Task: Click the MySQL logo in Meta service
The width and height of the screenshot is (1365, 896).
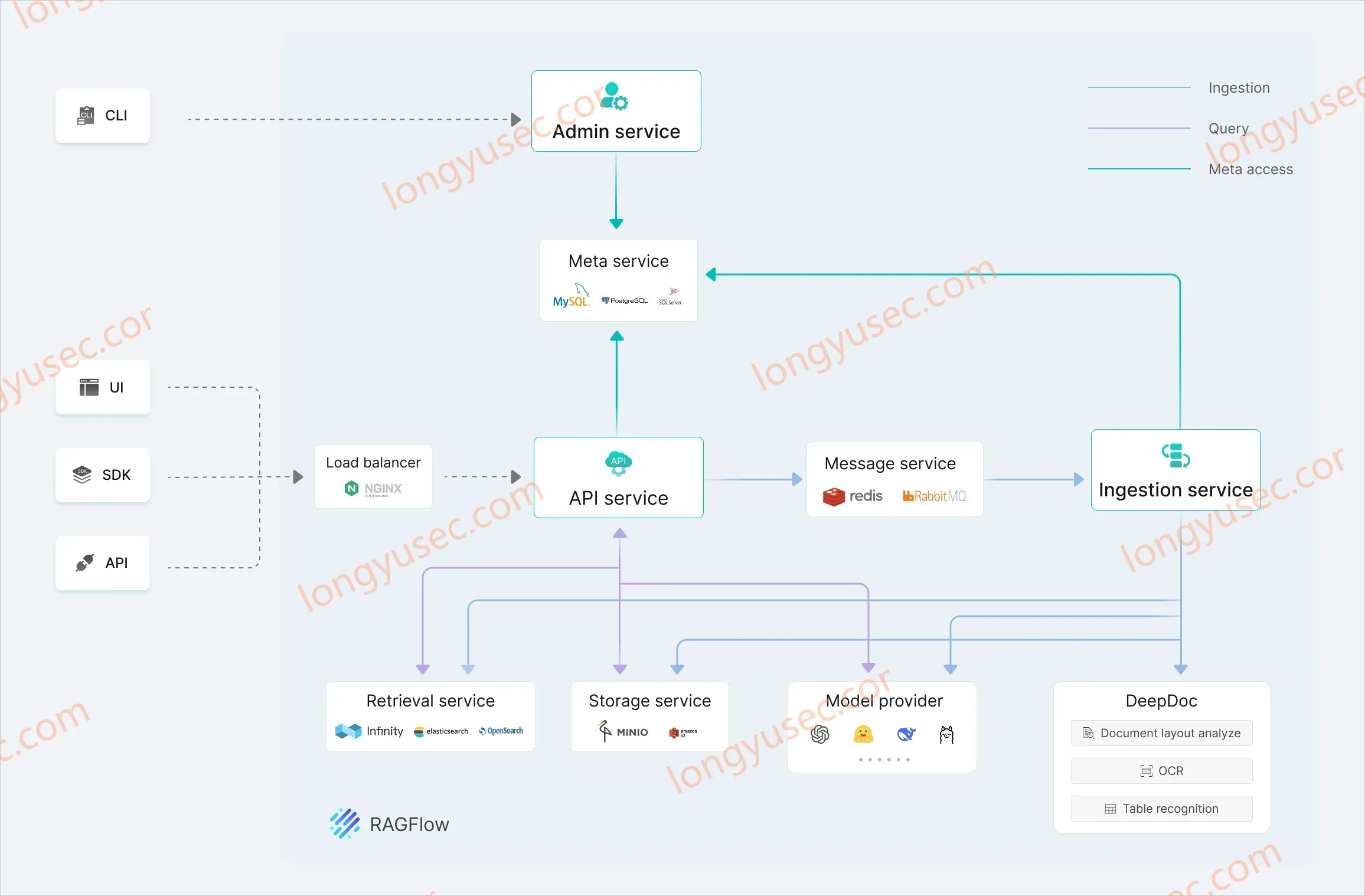Action: point(571,295)
